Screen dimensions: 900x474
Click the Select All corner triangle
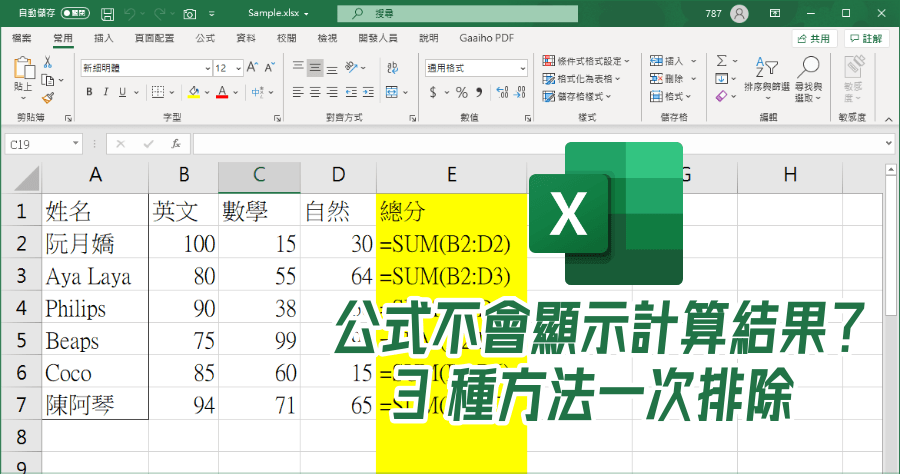pyautogui.click(x=27, y=178)
